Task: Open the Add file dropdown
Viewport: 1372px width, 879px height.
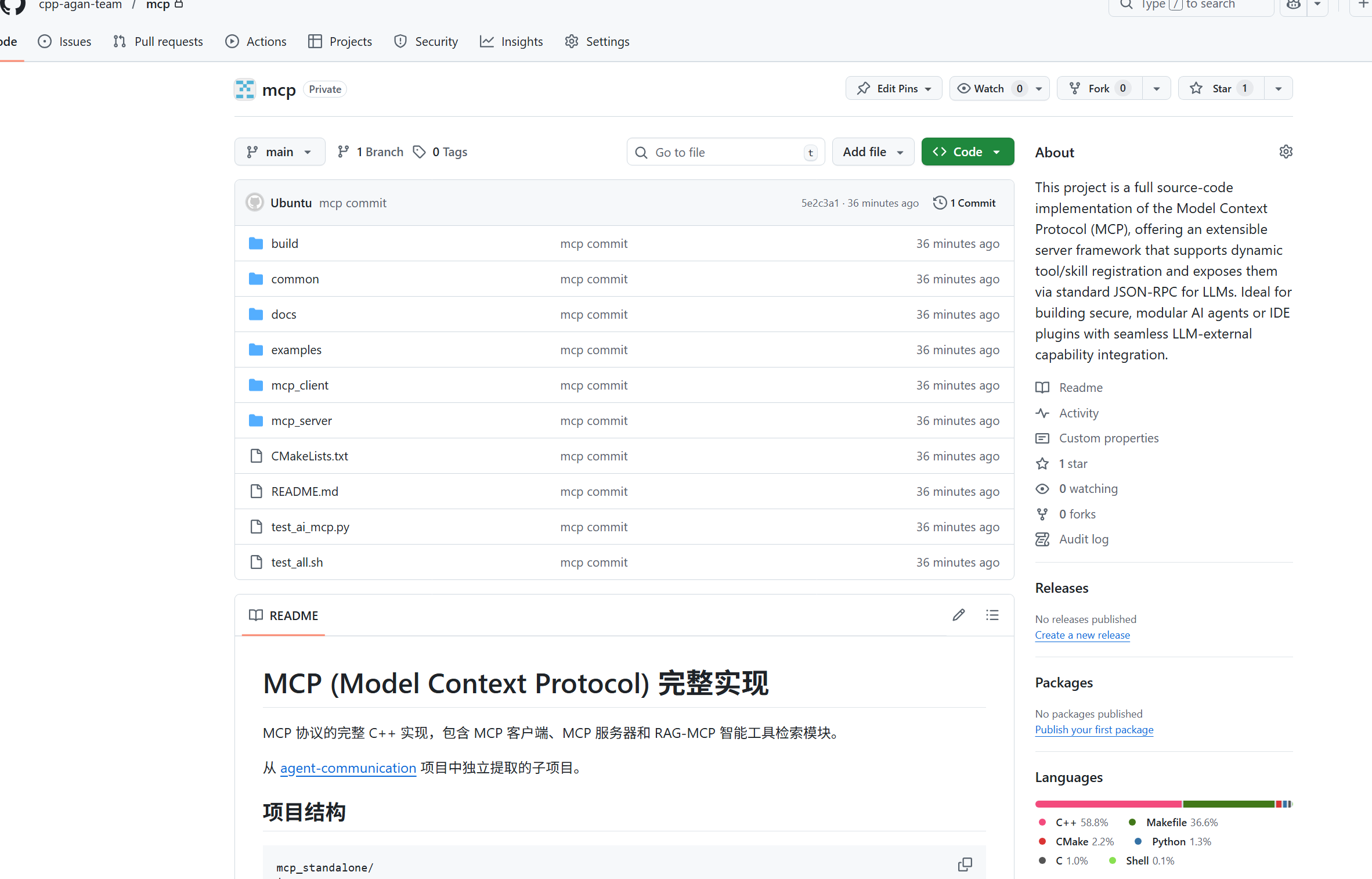Action: point(872,152)
